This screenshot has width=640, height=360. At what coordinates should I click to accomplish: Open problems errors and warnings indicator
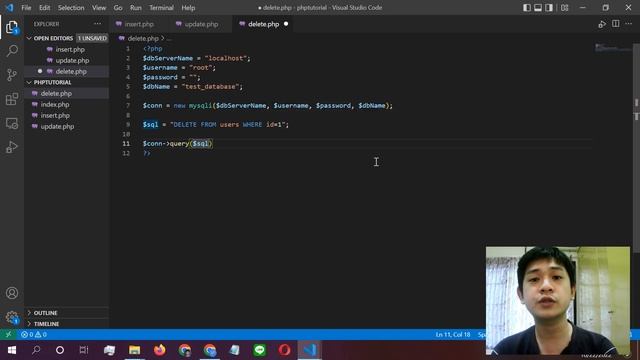[x=34, y=335]
